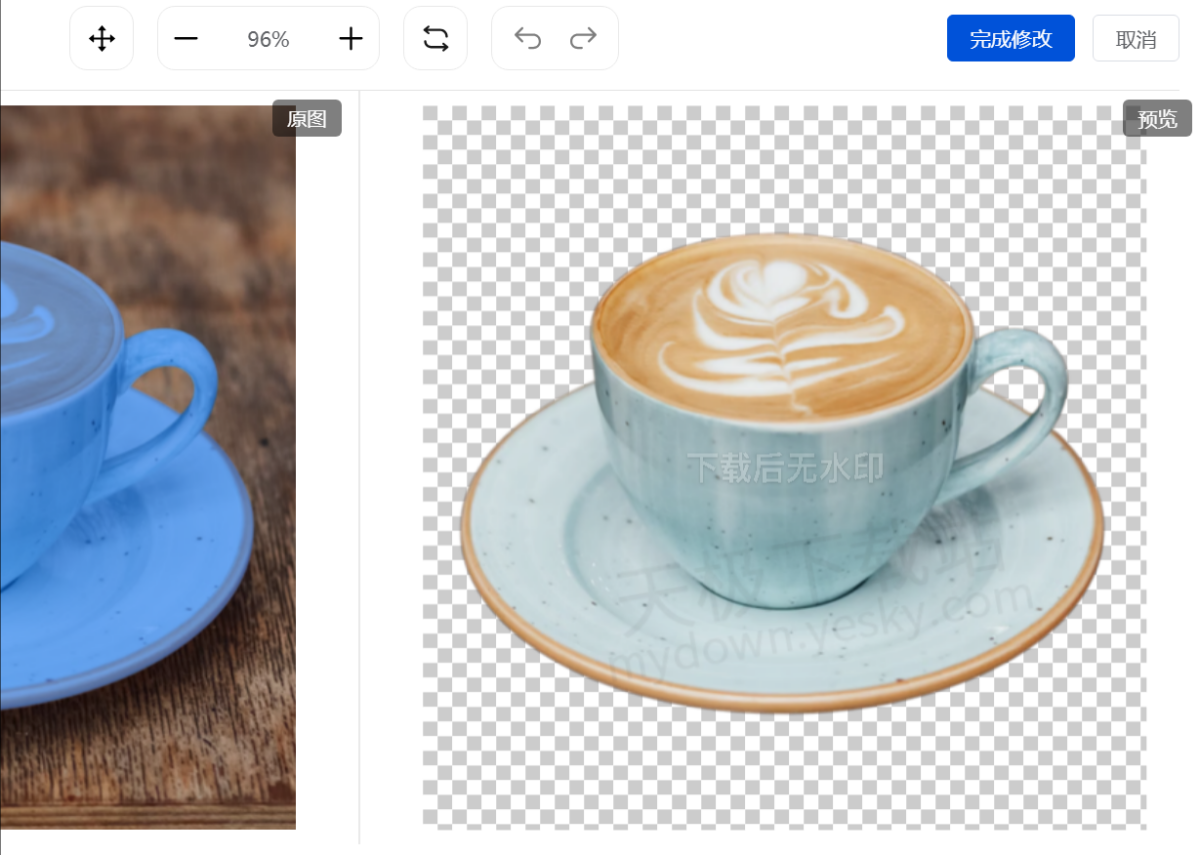Select the 原图 label tag
The width and height of the screenshot is (1200, 855).
coord(306,119)
